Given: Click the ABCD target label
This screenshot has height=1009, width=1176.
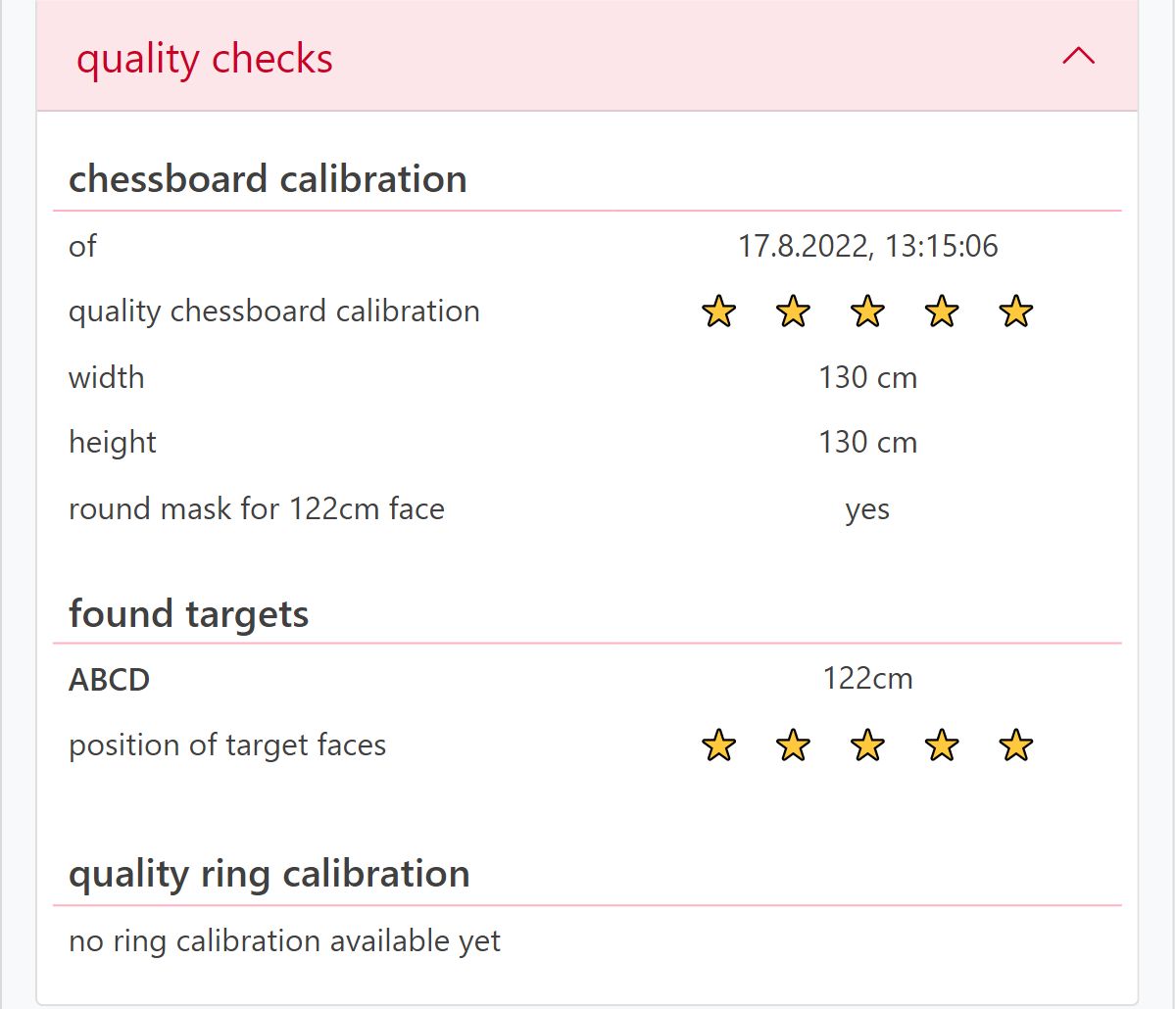Looking at the screenshot, I should (x=109, y=680).
